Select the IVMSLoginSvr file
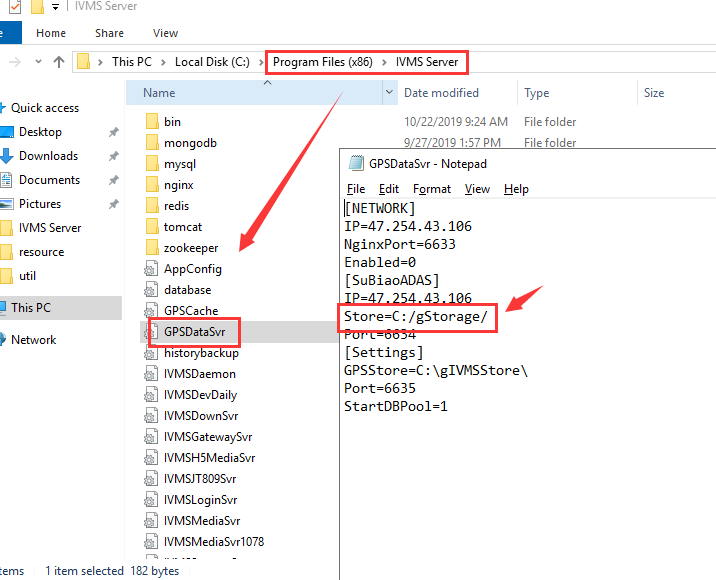Image resolution: width=716 pixels, height=580 pixels. pos(200,500)
